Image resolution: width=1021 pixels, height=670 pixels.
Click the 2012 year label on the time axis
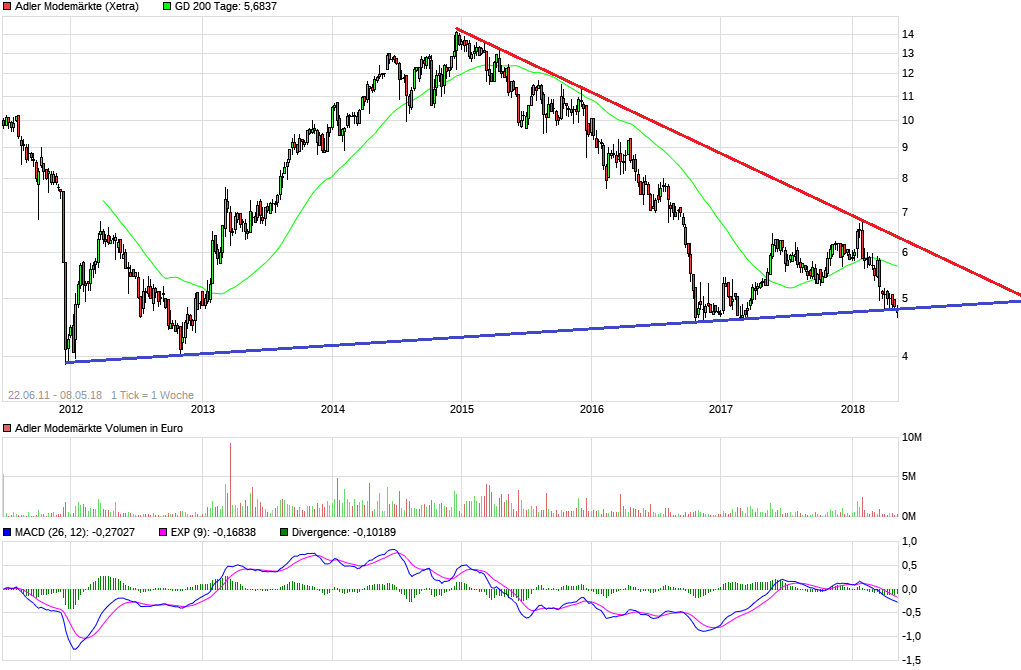tap(70, 409)
